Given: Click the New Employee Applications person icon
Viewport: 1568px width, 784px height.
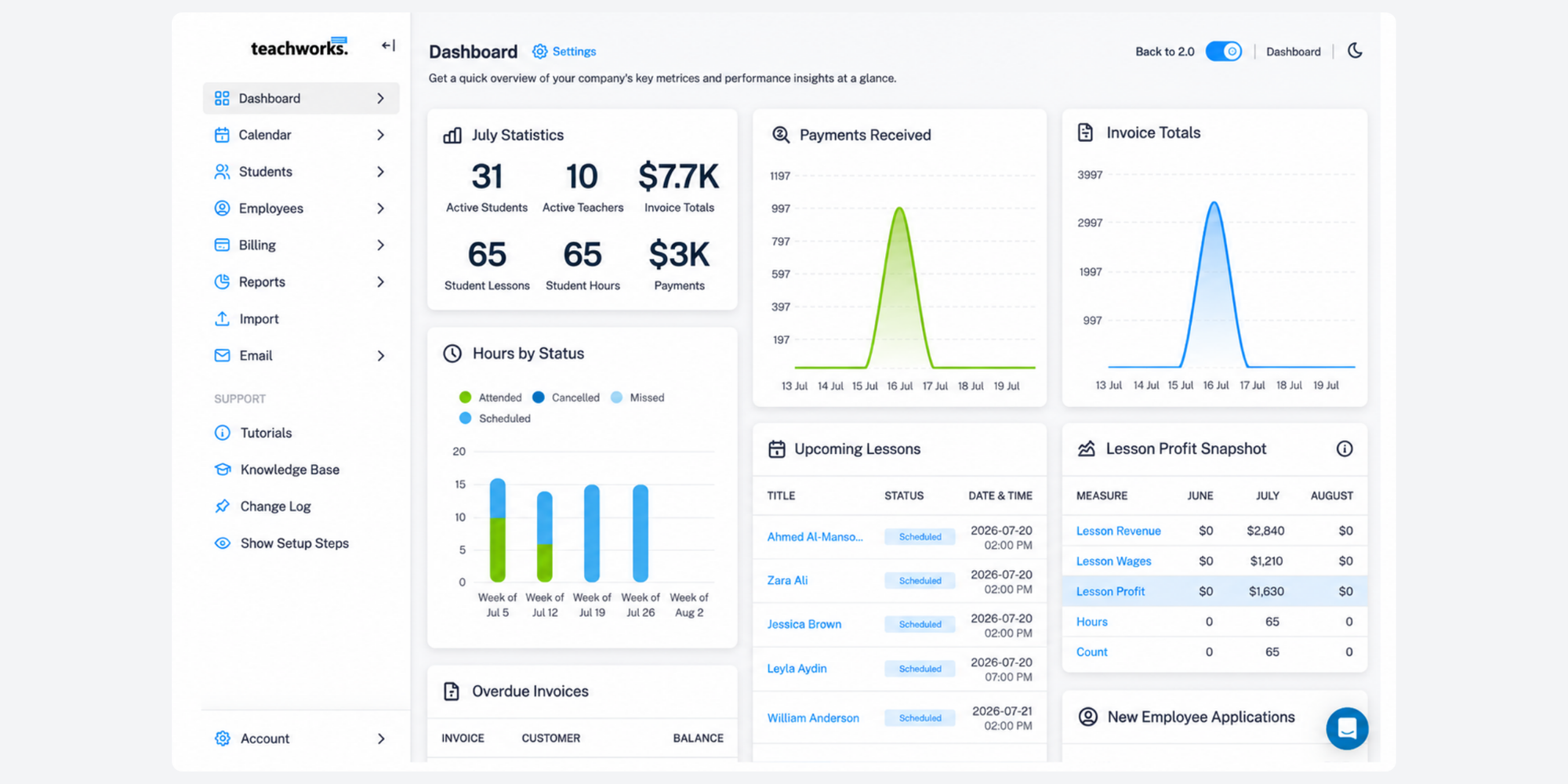Looking at the screenshot, I should (x=1087, y=717).
